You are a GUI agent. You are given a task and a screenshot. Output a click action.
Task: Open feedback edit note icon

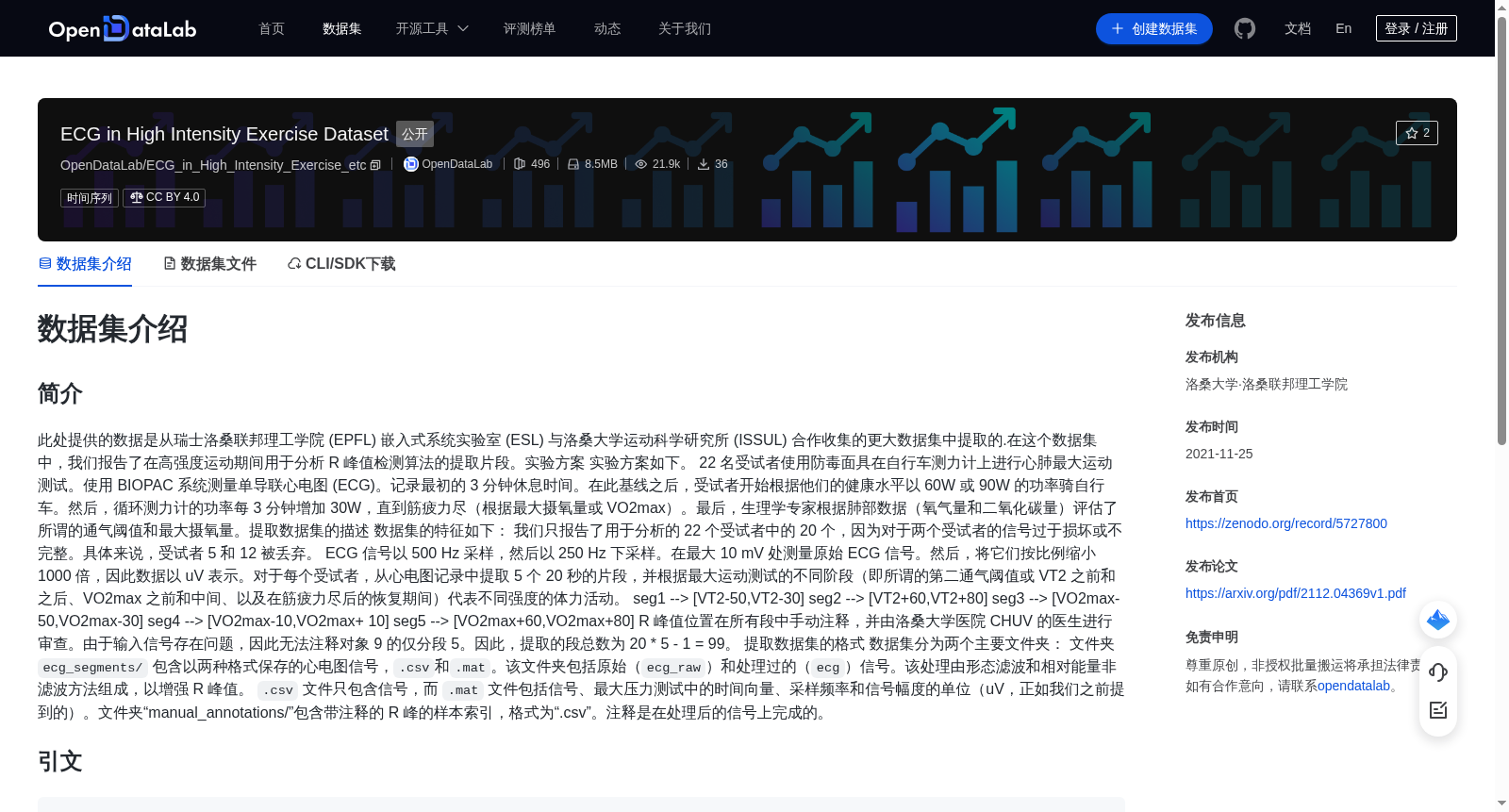[1438, 710]
